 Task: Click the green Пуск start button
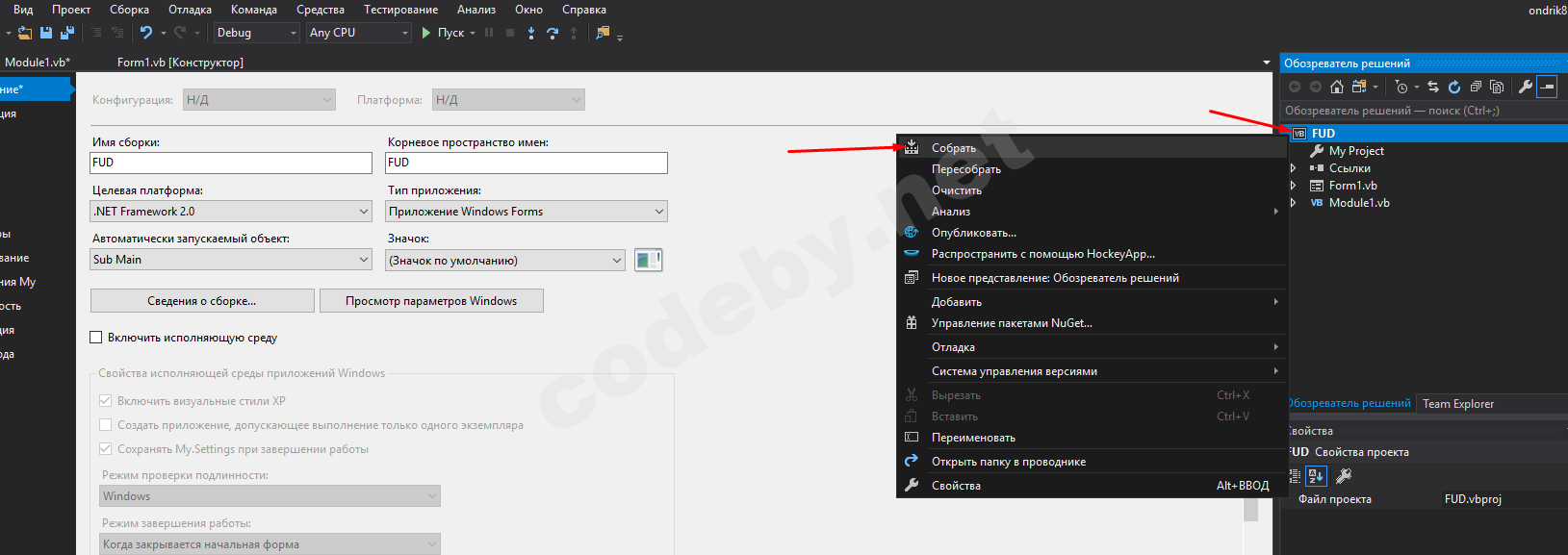[x=443, y=33]
